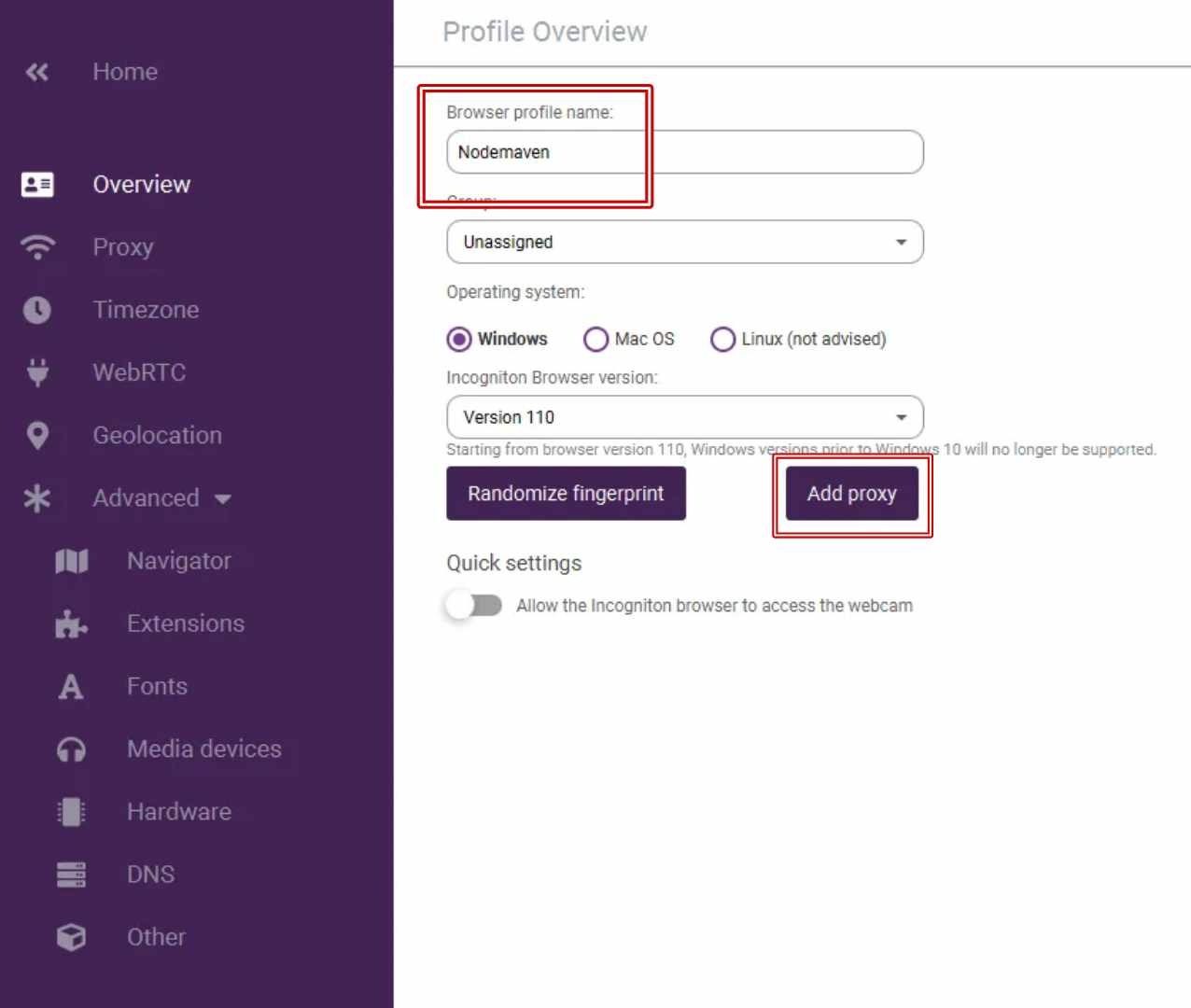Image resolution: width=1191 pixels, height=1008 pixels.
Task: Click the WebRTC plug icon
Action: pyautogui.click(x=37, y=372)
